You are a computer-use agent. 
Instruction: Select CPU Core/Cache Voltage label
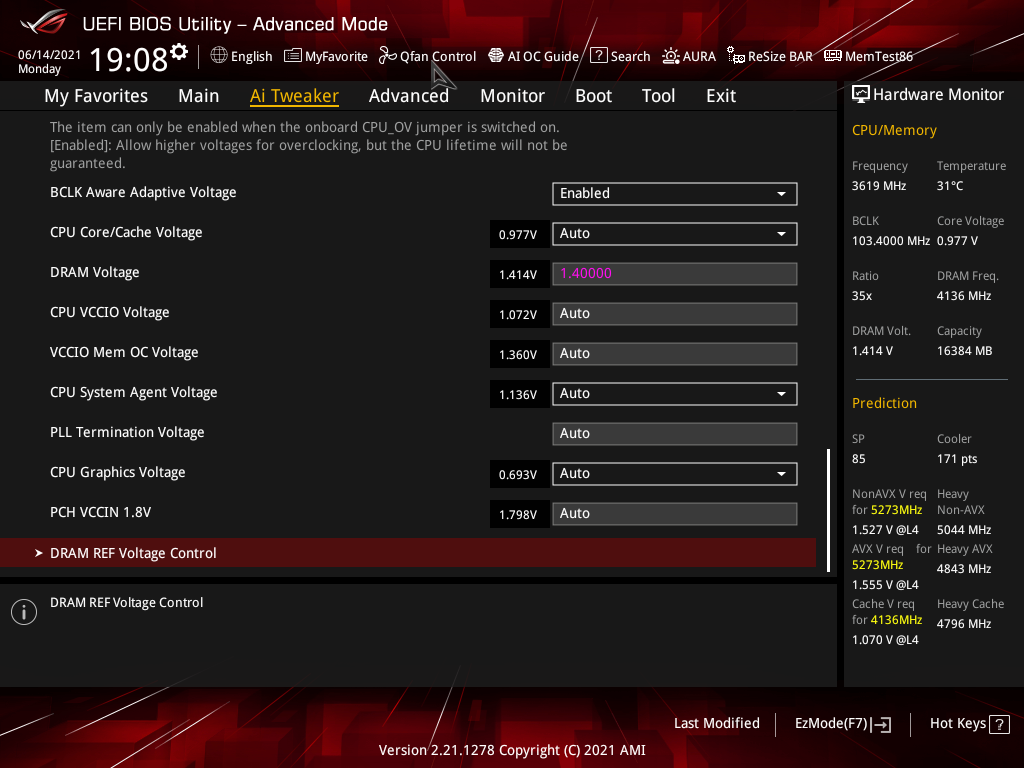point(126,232)
